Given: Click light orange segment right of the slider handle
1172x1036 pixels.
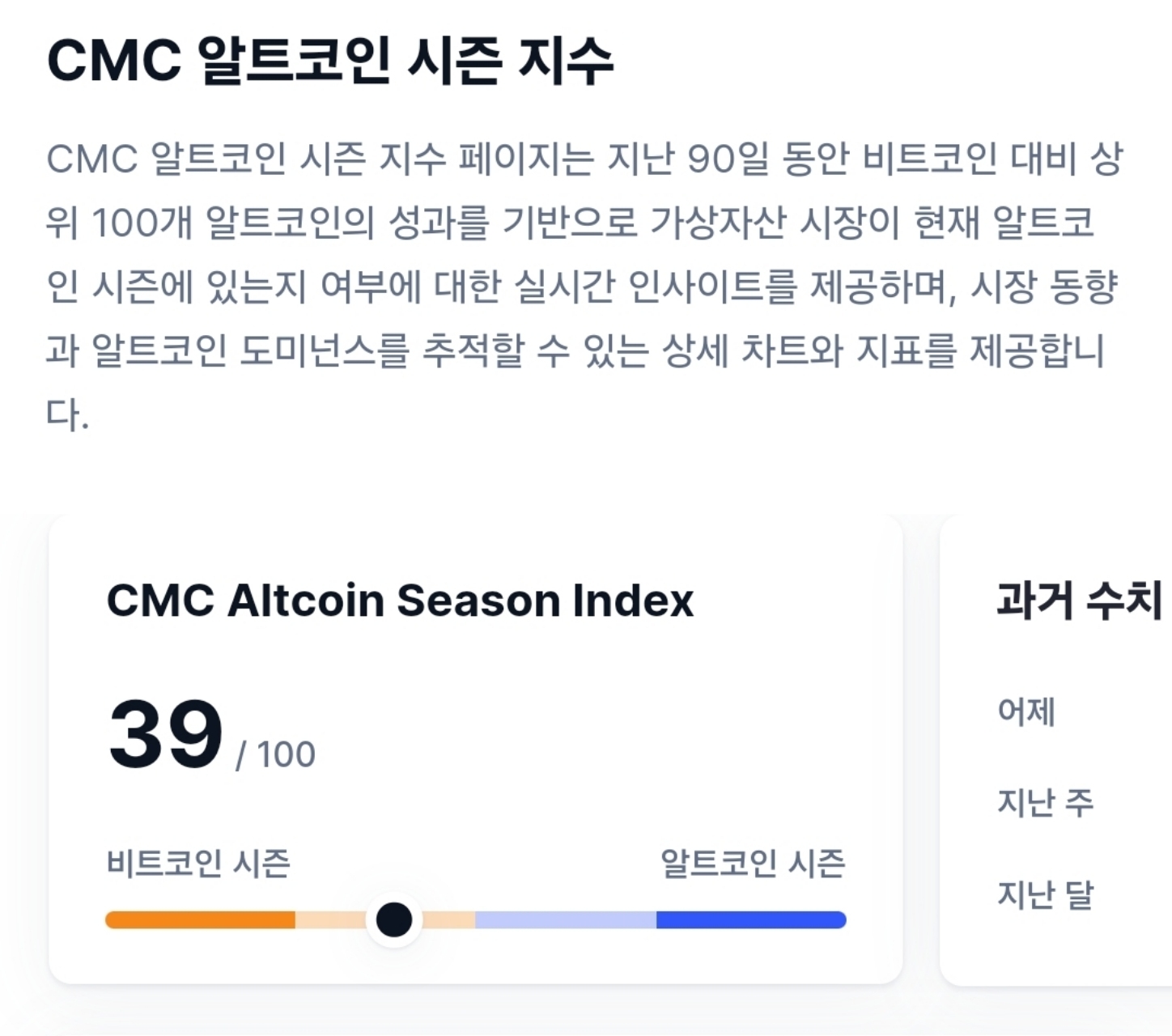Looking at the screenshot, I should pos(449,920).
